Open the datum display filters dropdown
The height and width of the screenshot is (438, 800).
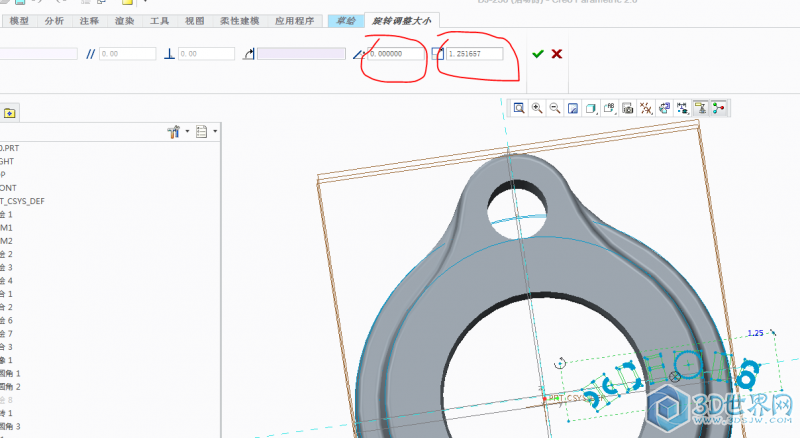pyautogui.click(x=646, y=108)
